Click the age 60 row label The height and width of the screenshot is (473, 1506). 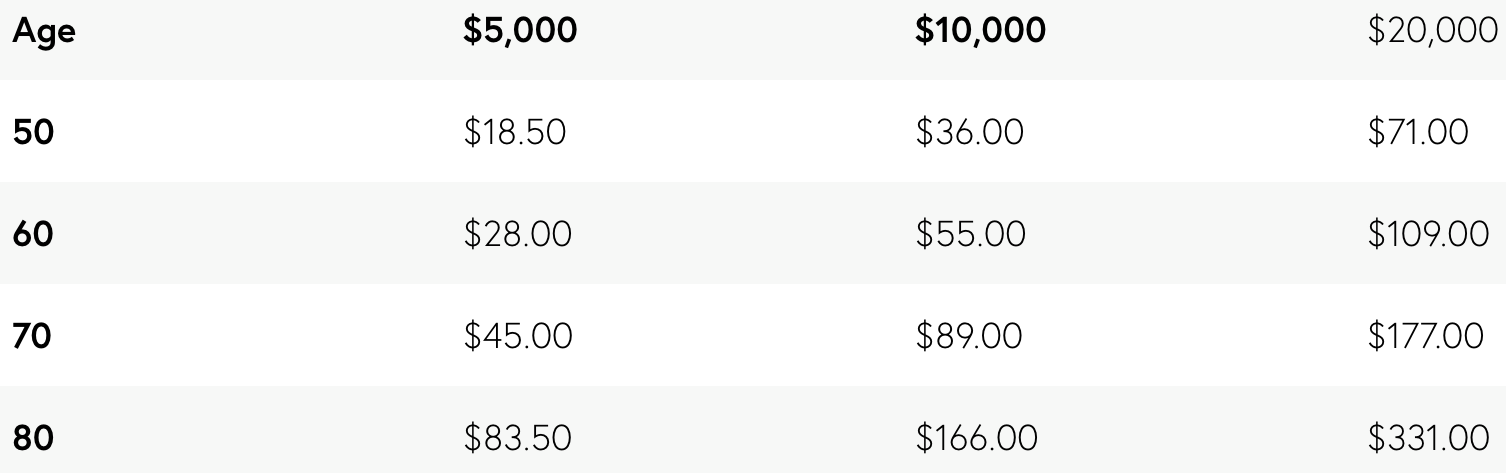tap(33, 235)
